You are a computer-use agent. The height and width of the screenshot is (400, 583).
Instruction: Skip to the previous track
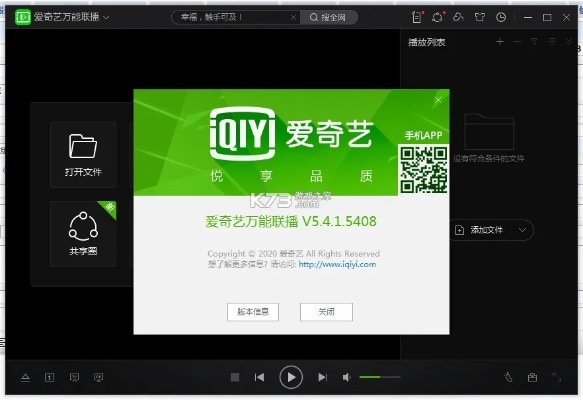(x=260, y=377)
